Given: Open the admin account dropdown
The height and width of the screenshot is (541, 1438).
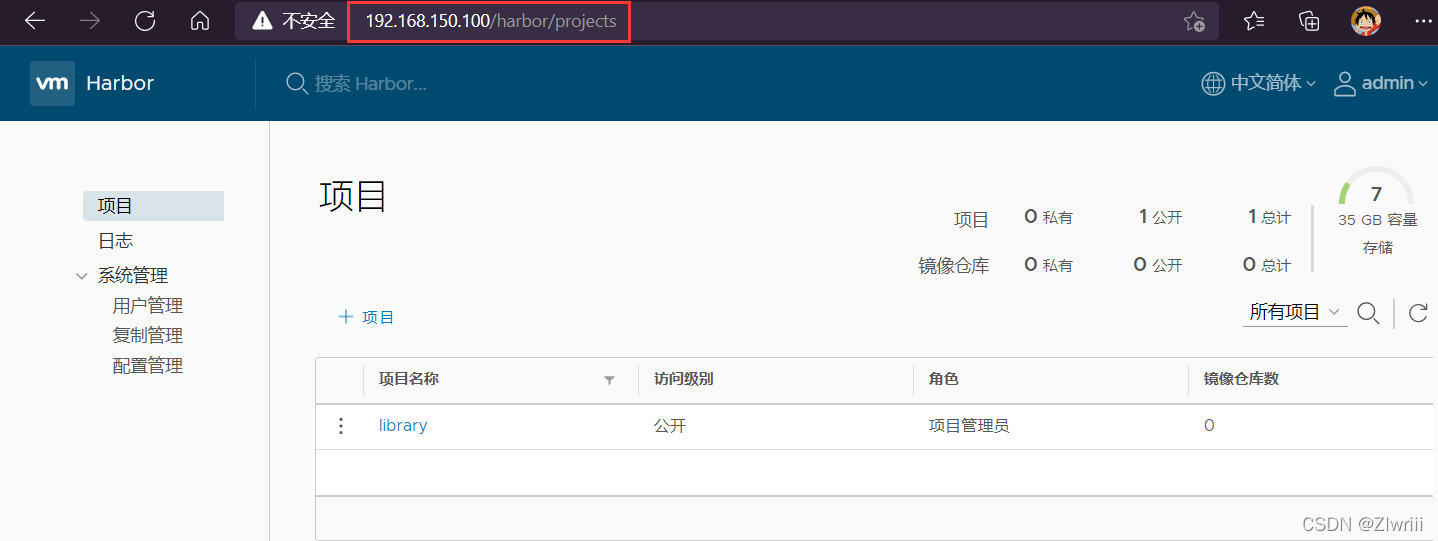Looking at the screenshot, I should (x=1394, y=83).
